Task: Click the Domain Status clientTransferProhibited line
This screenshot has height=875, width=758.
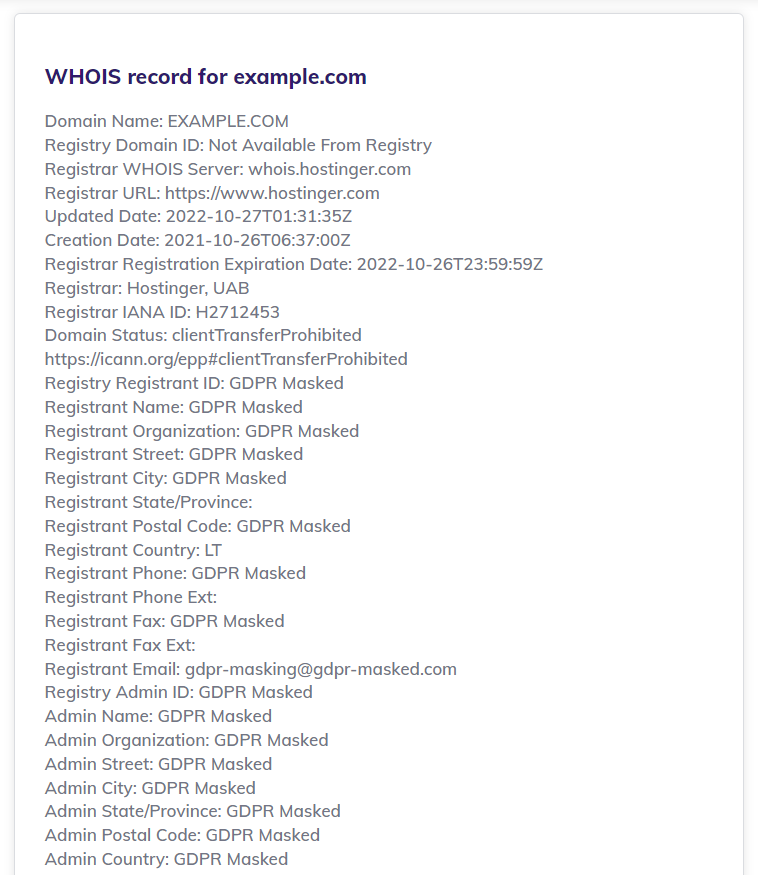Action: 203,336
